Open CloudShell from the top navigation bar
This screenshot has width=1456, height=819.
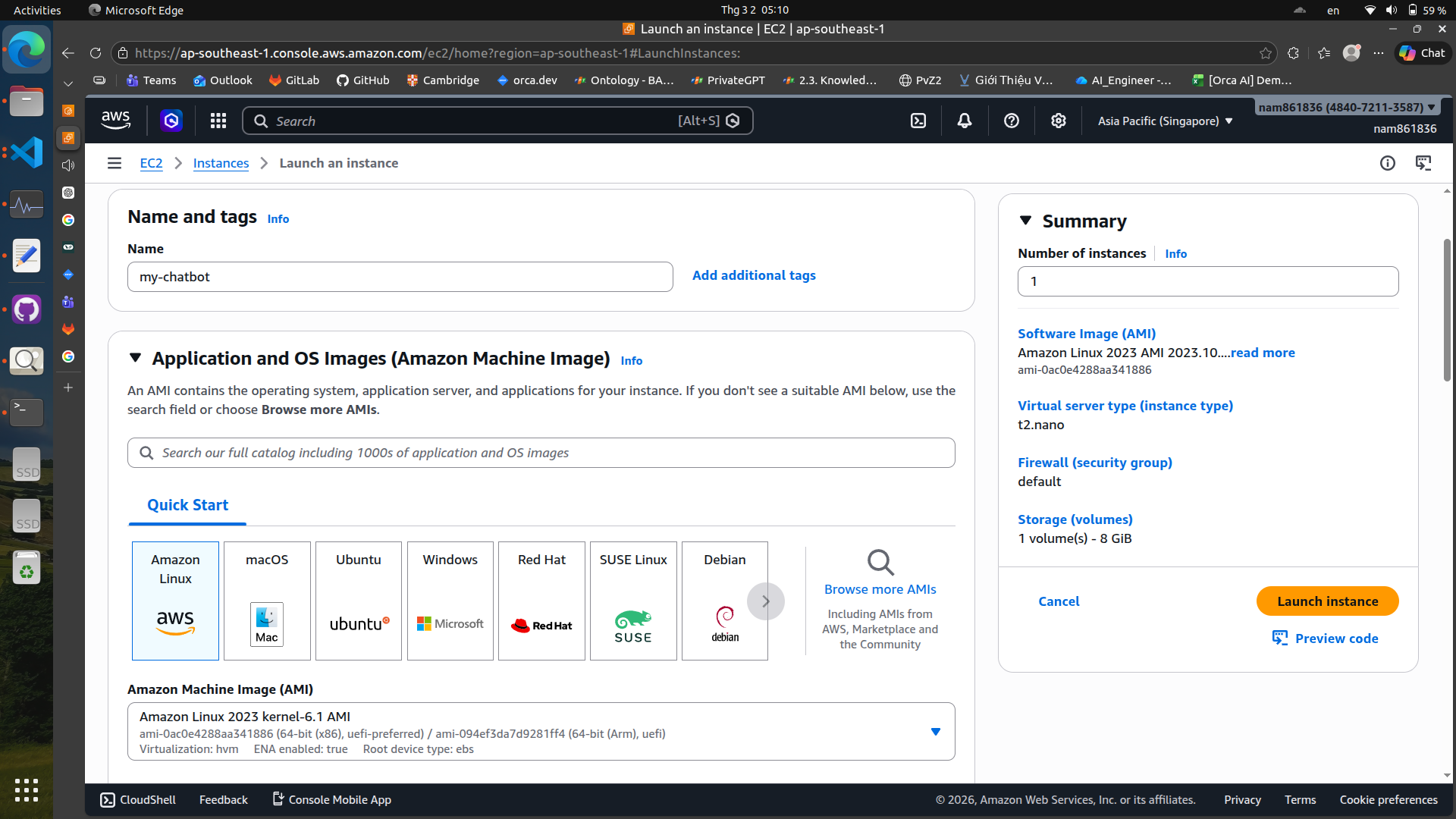click(x=918, y=120)
